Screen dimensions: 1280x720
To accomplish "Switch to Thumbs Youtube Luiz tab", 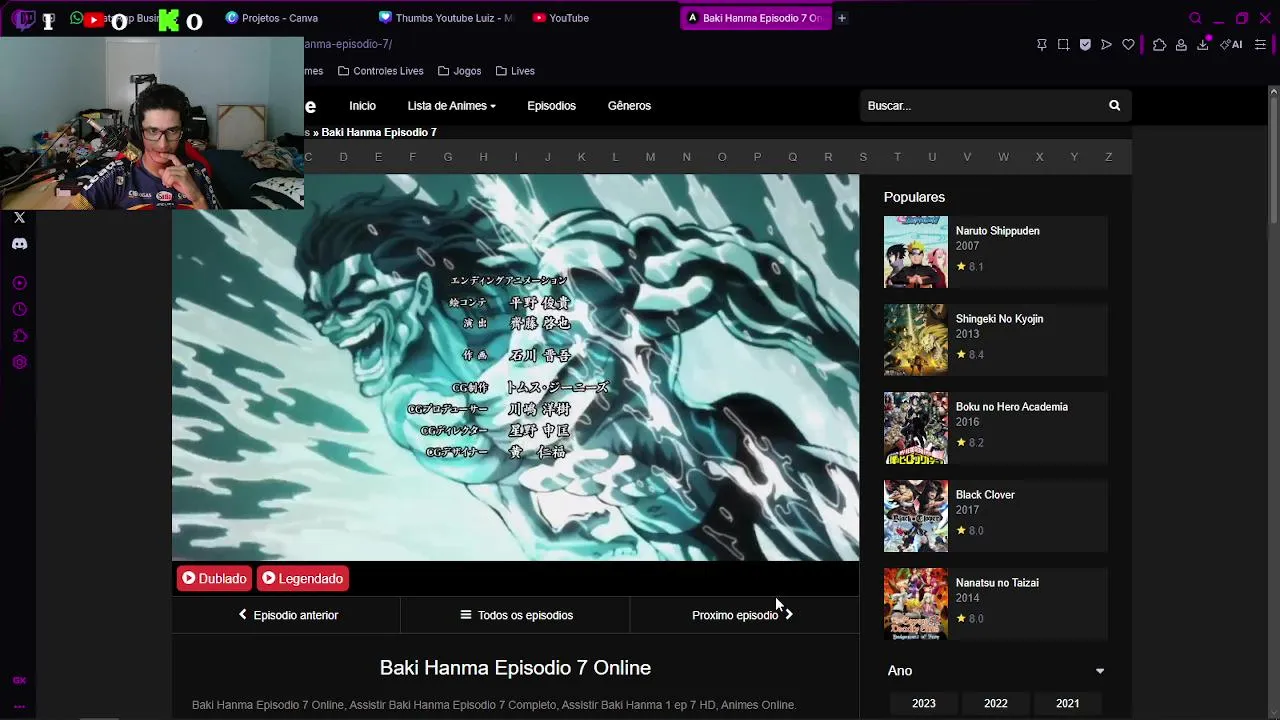I will 445,18.
